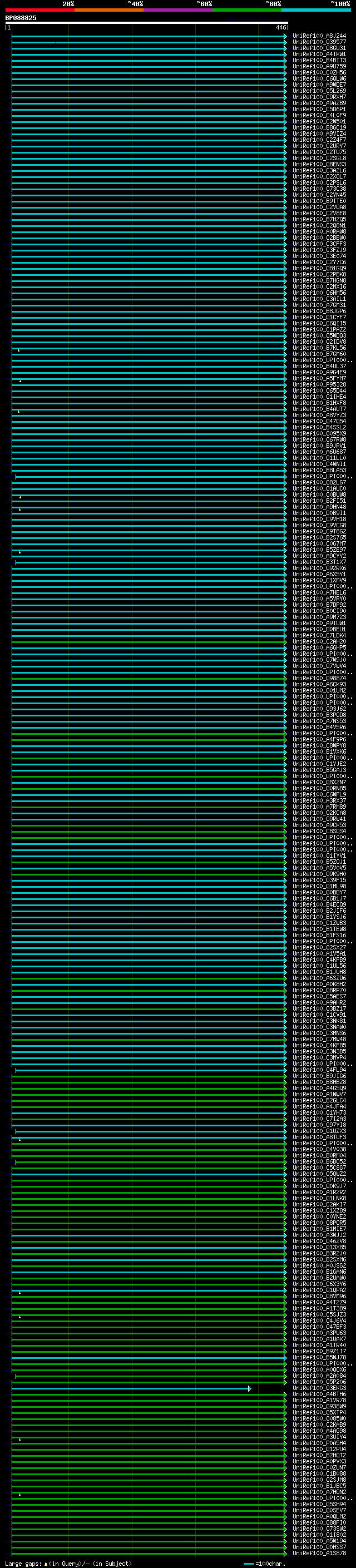Select the UniRef100_Q88FI0 label
This screenshot has width=356, height=1568.
pos(319,1523)
